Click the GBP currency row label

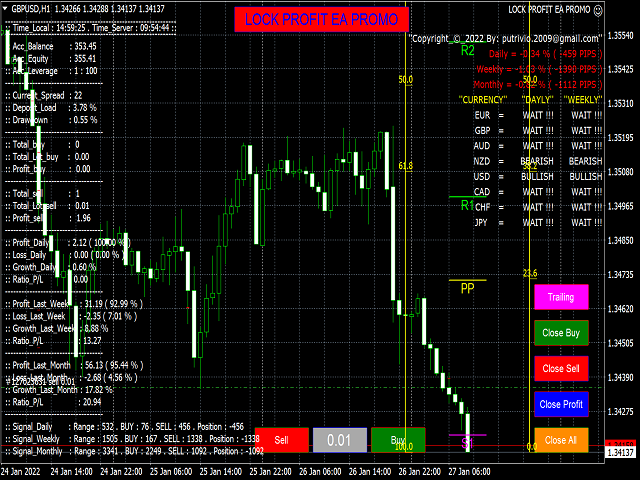[482, 131]
